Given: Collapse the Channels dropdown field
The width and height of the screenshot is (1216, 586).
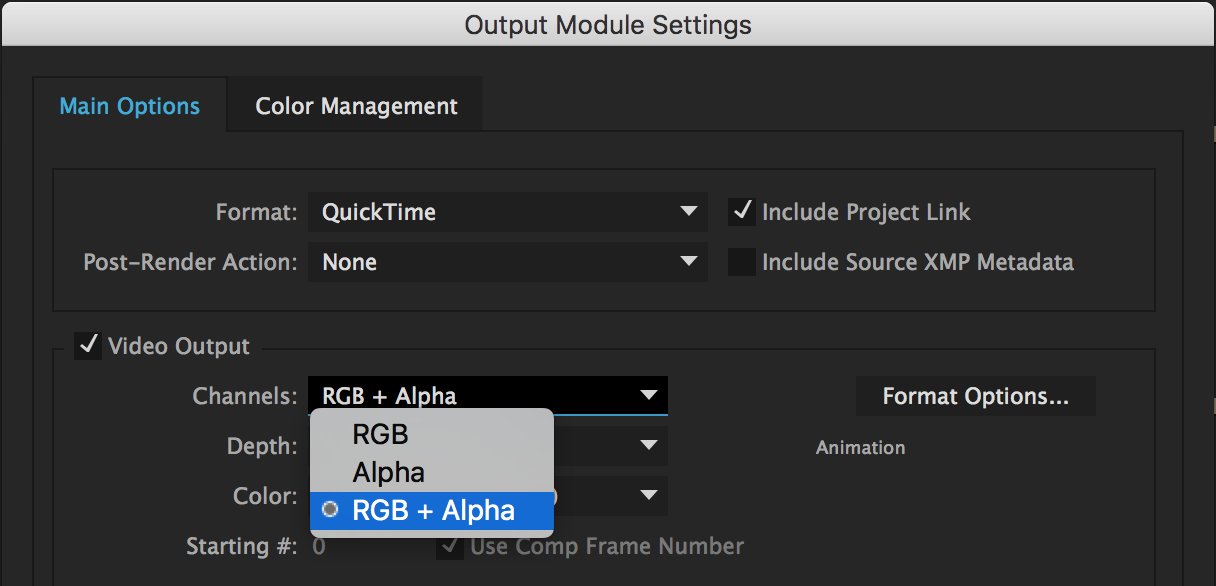Looking at the screenshot, I should point(487,396).
